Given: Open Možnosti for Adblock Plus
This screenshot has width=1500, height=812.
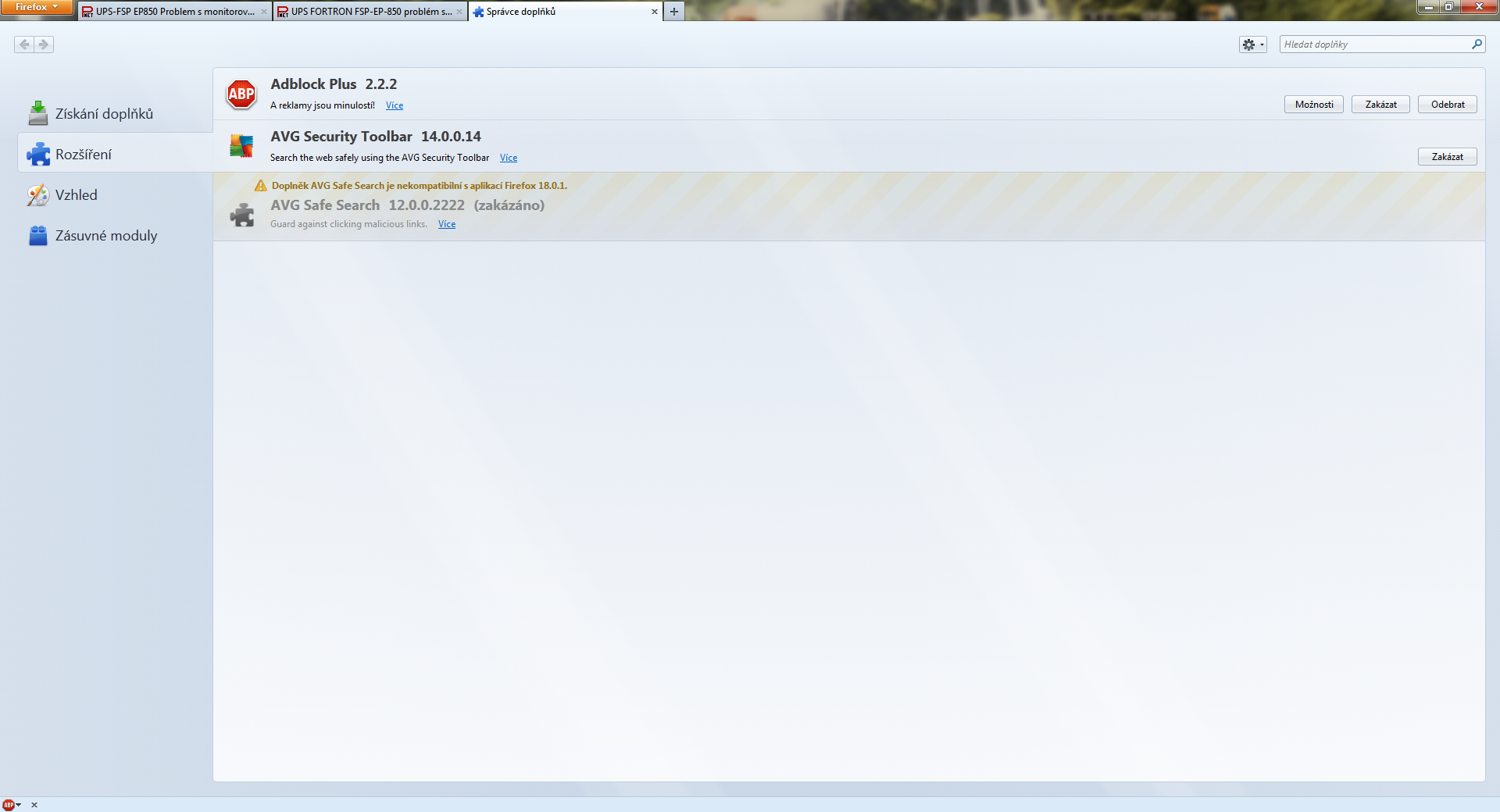Looking at the screenshot, I should click(1314, 105).
